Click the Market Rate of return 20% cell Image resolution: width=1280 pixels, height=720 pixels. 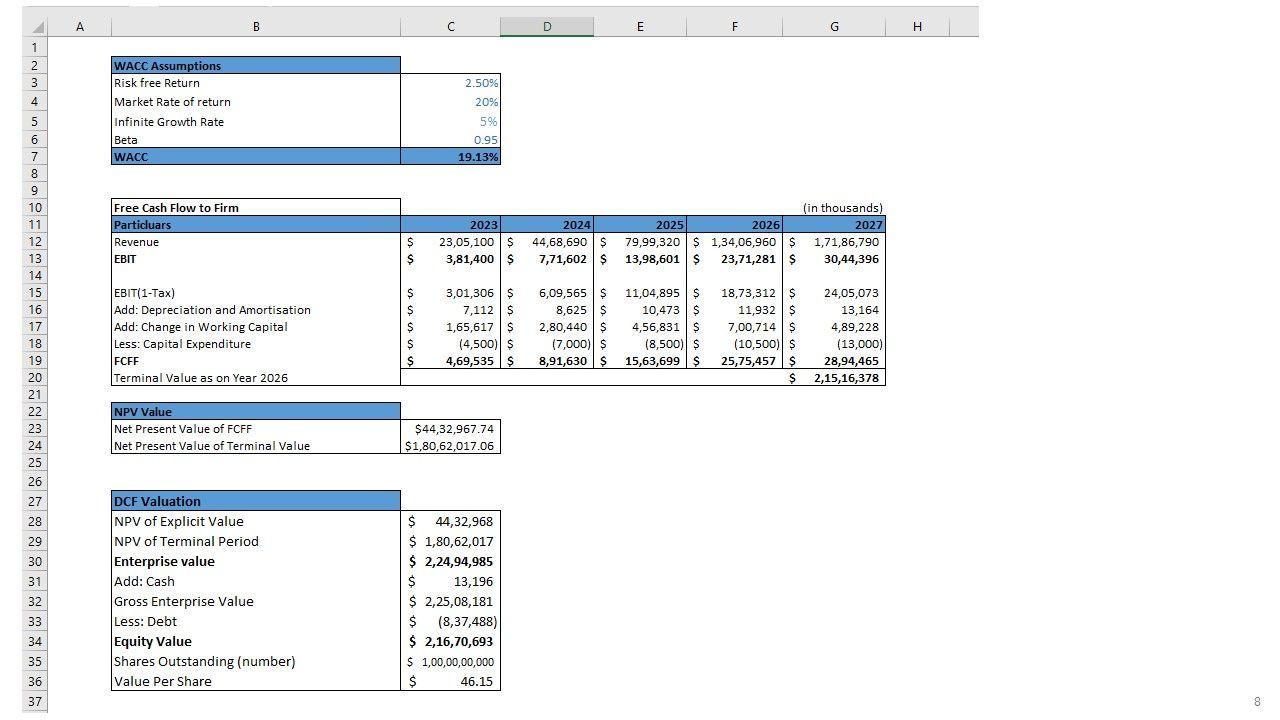451,102
